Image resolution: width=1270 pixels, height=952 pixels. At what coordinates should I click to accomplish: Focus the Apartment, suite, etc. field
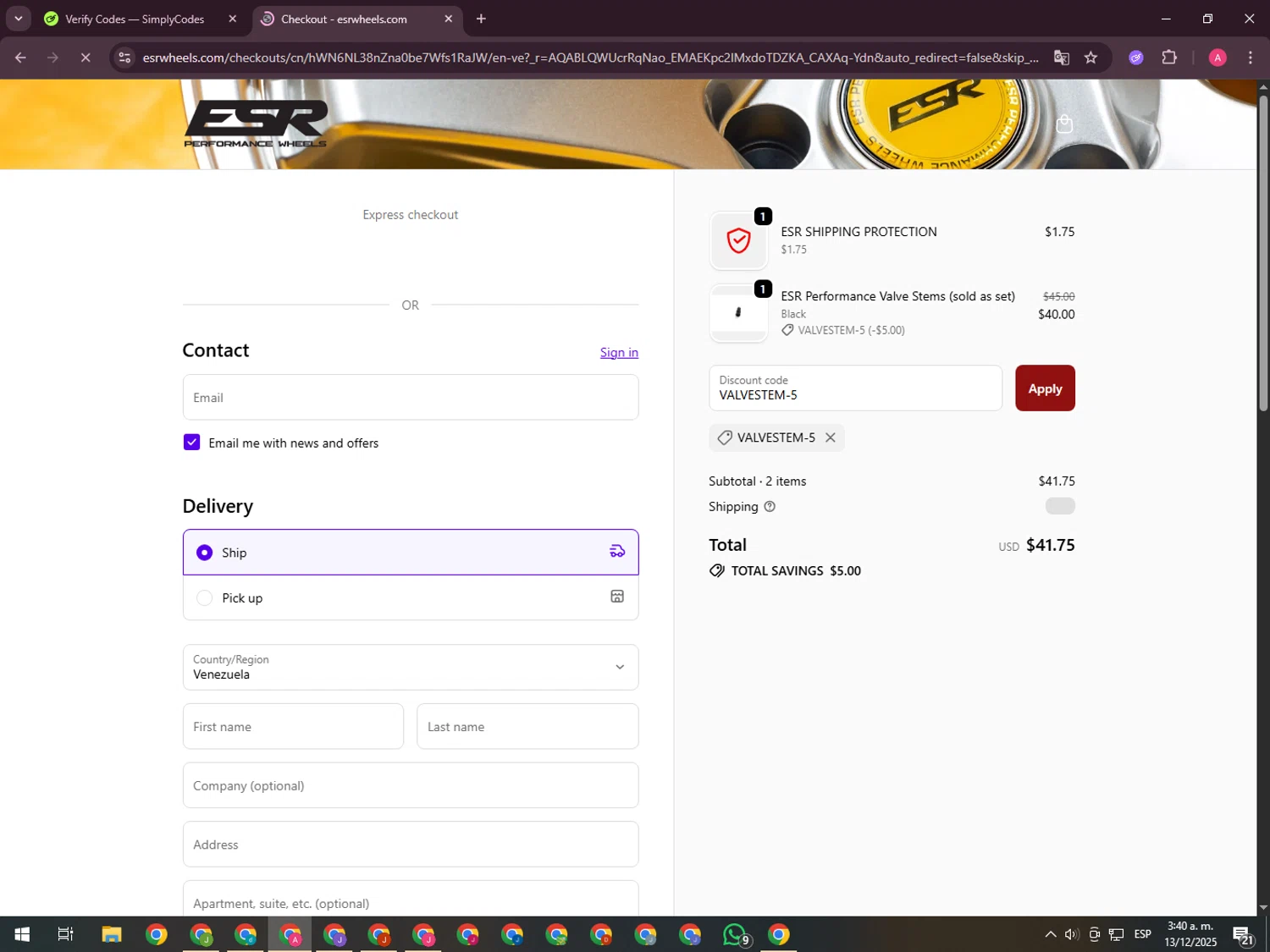(x=411, y=899)
